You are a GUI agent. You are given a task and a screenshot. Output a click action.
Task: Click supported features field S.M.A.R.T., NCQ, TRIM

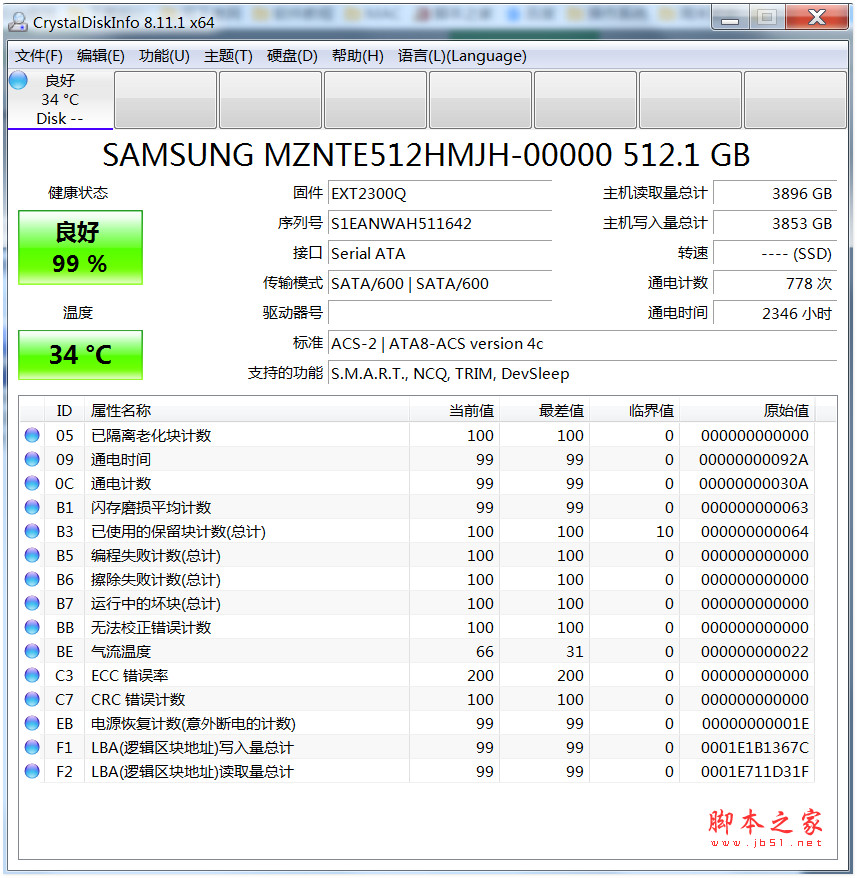583,373
